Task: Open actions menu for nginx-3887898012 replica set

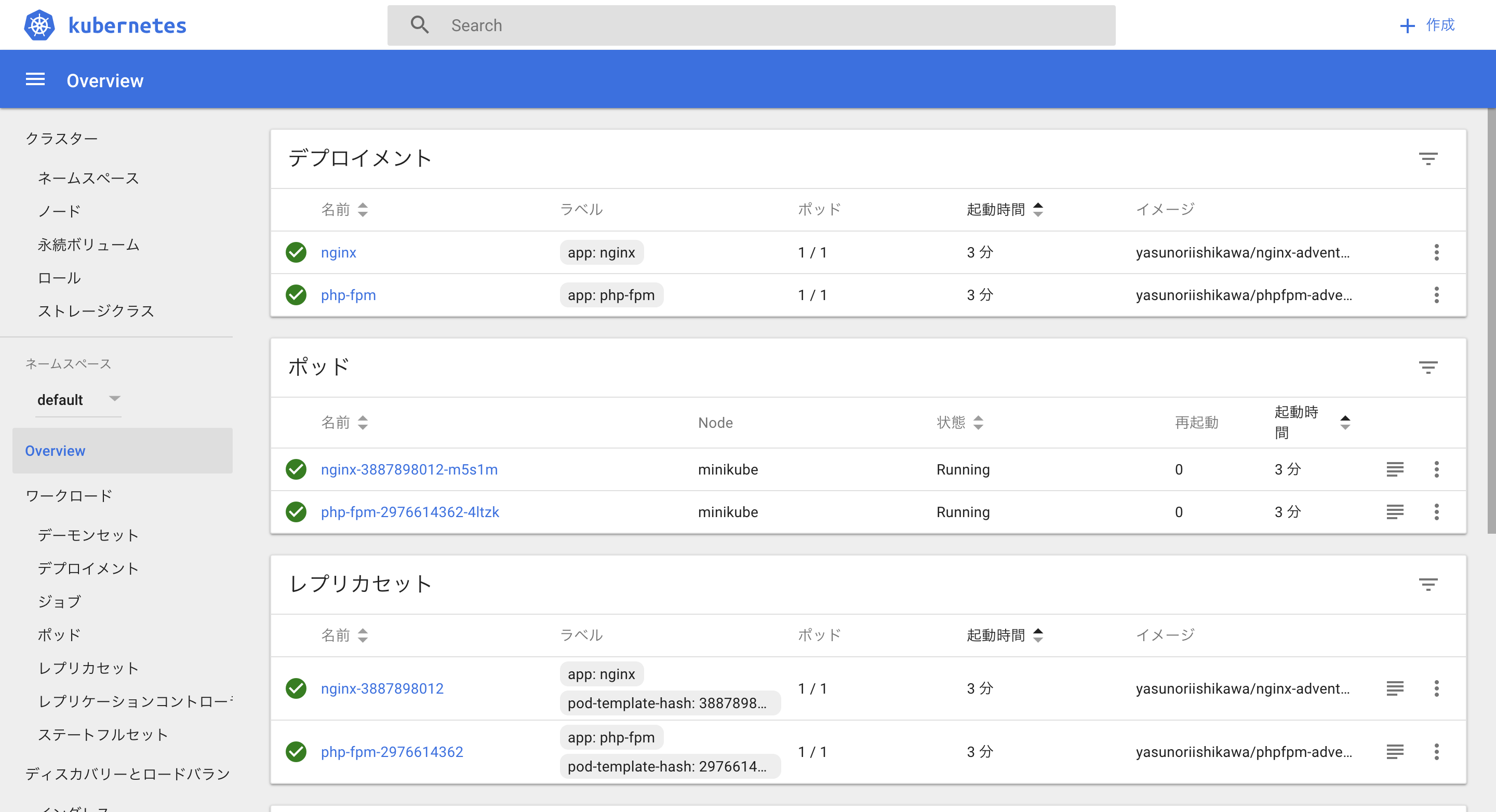Action: pos(1436,688)
